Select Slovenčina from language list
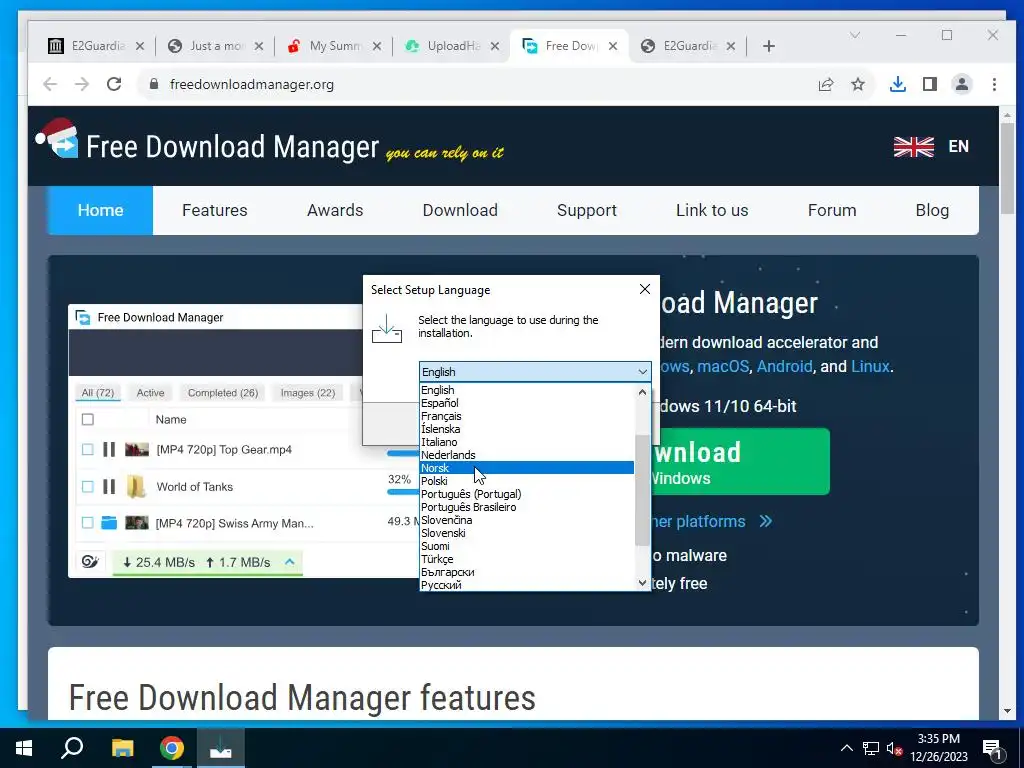This screenshot has height=768, width=1024. [x=526, y=520]
